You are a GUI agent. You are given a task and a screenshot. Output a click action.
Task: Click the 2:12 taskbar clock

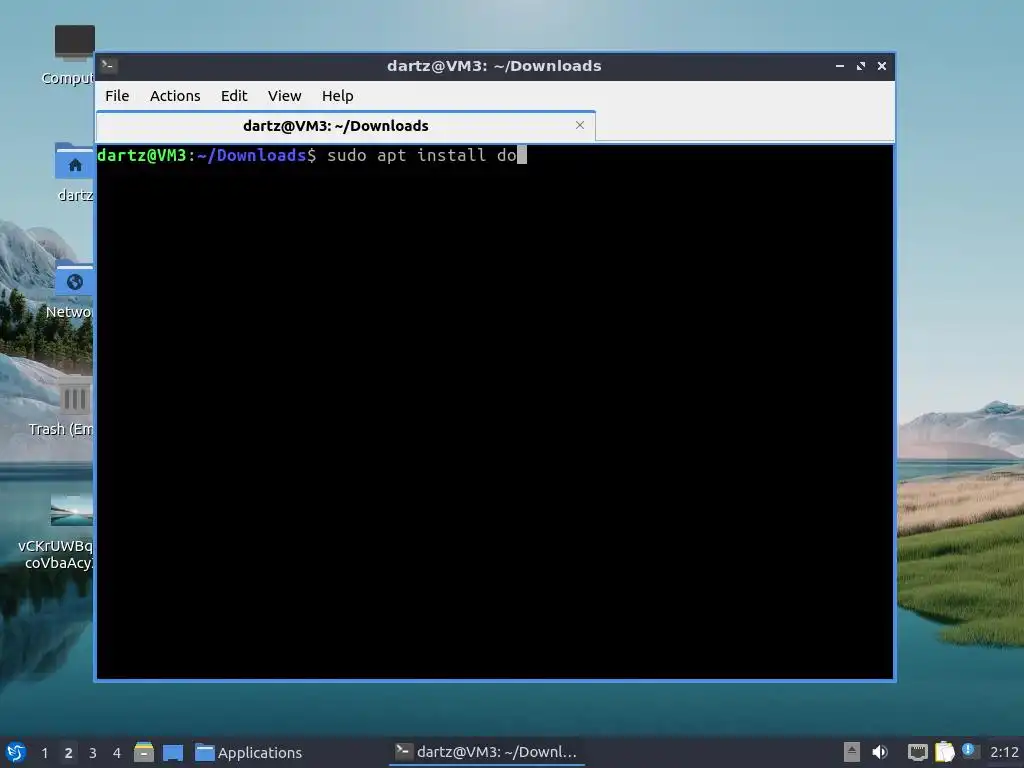tap(1004, 752)
